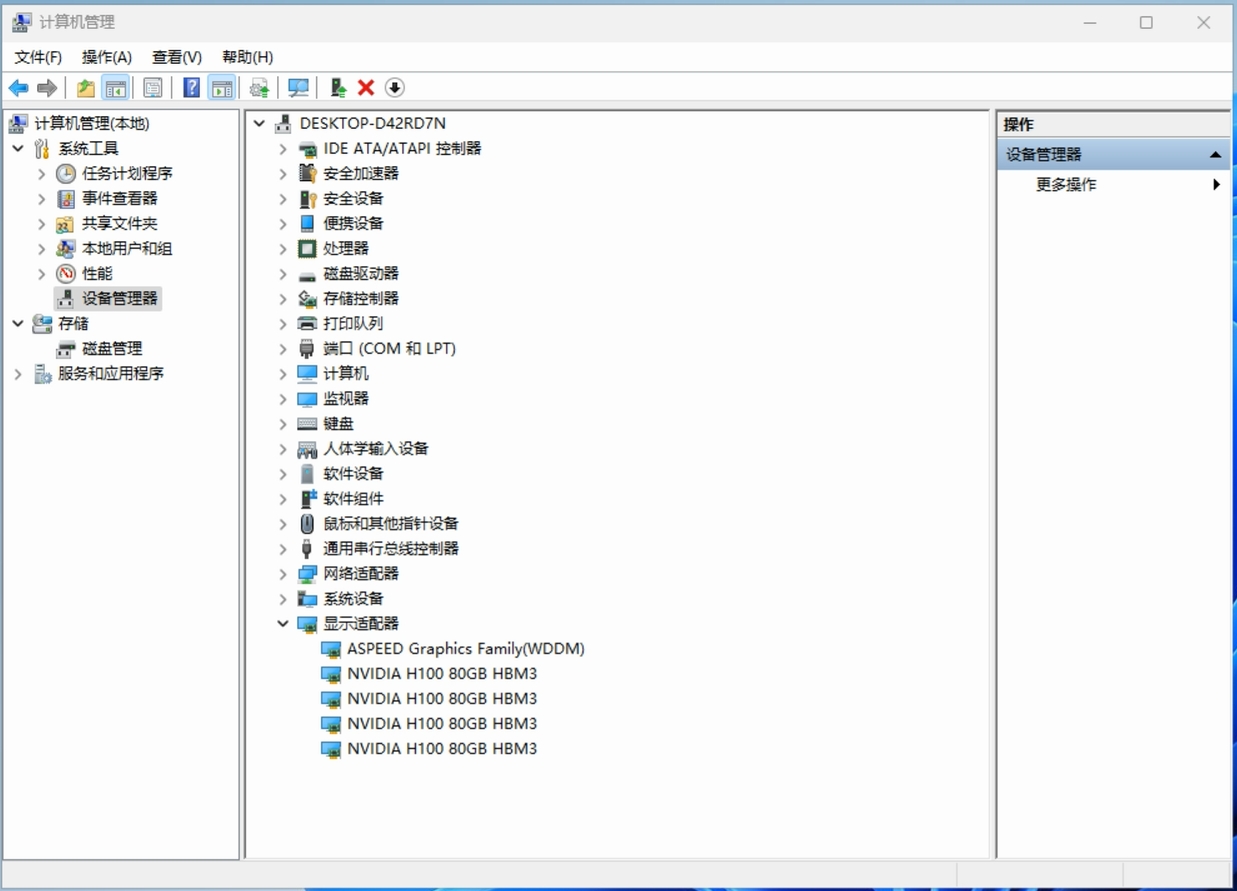Click 更多操作 in the actions pane
This screenshot has height=891, width=1237.
pyautogui.click(x=1066, y=184)
